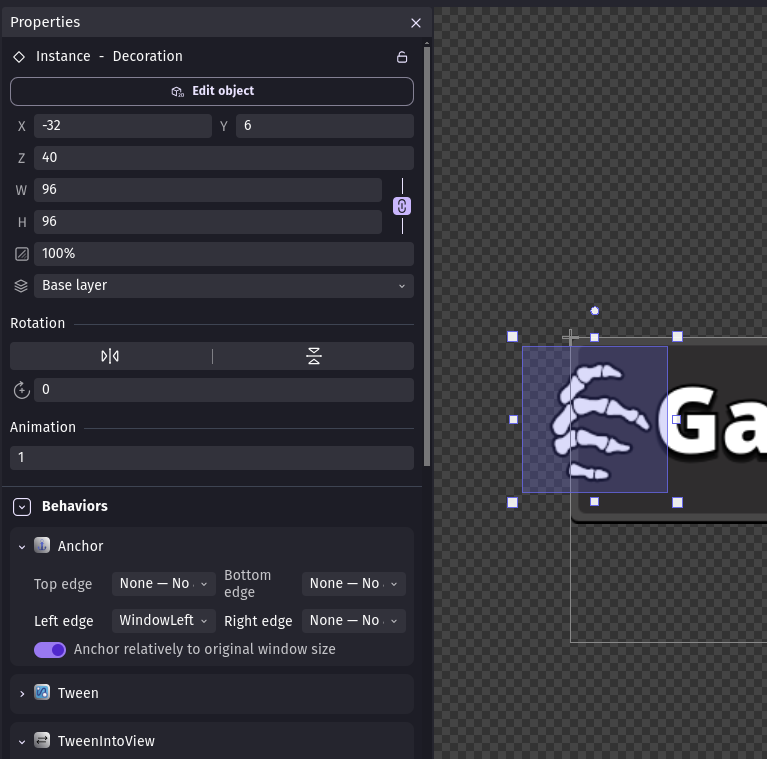Click the Y position field

coord(325,126)
